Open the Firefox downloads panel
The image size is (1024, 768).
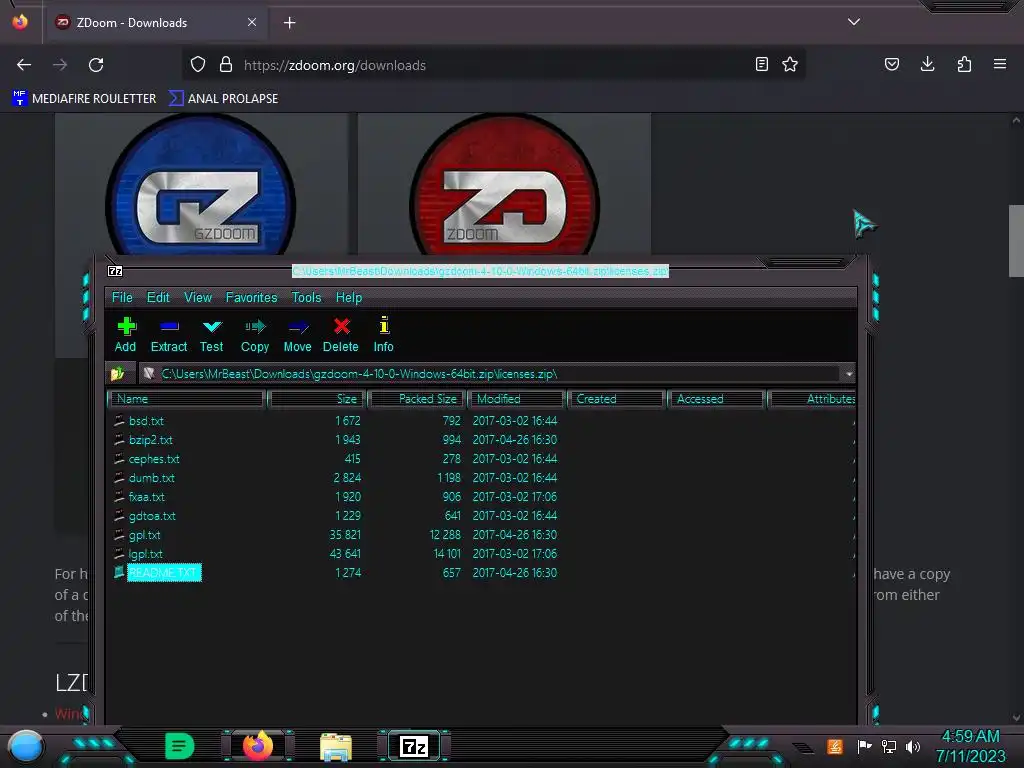point(927,64)
